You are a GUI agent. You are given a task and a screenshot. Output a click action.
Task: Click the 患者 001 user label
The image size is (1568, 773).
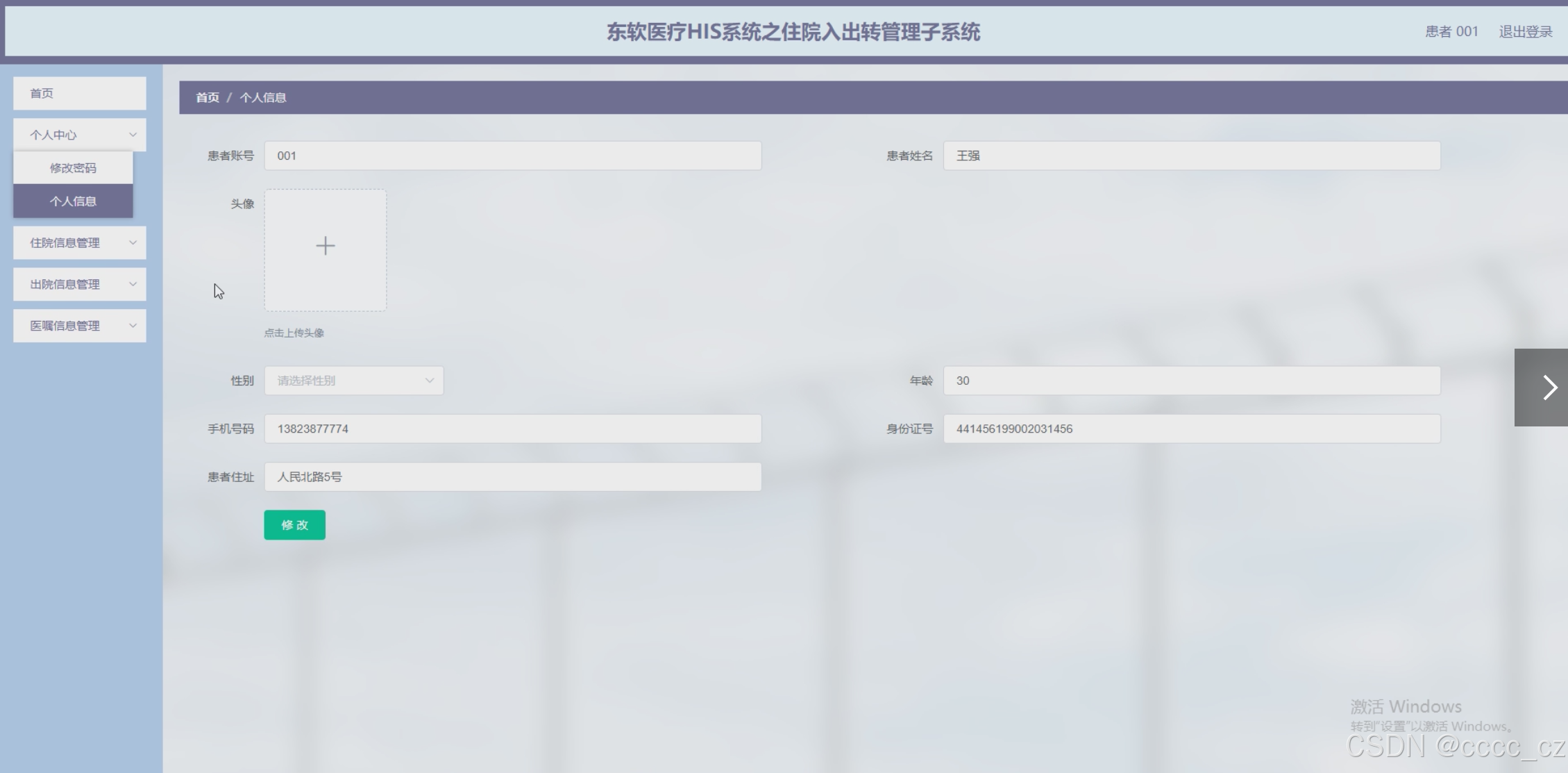(1451, 32)
